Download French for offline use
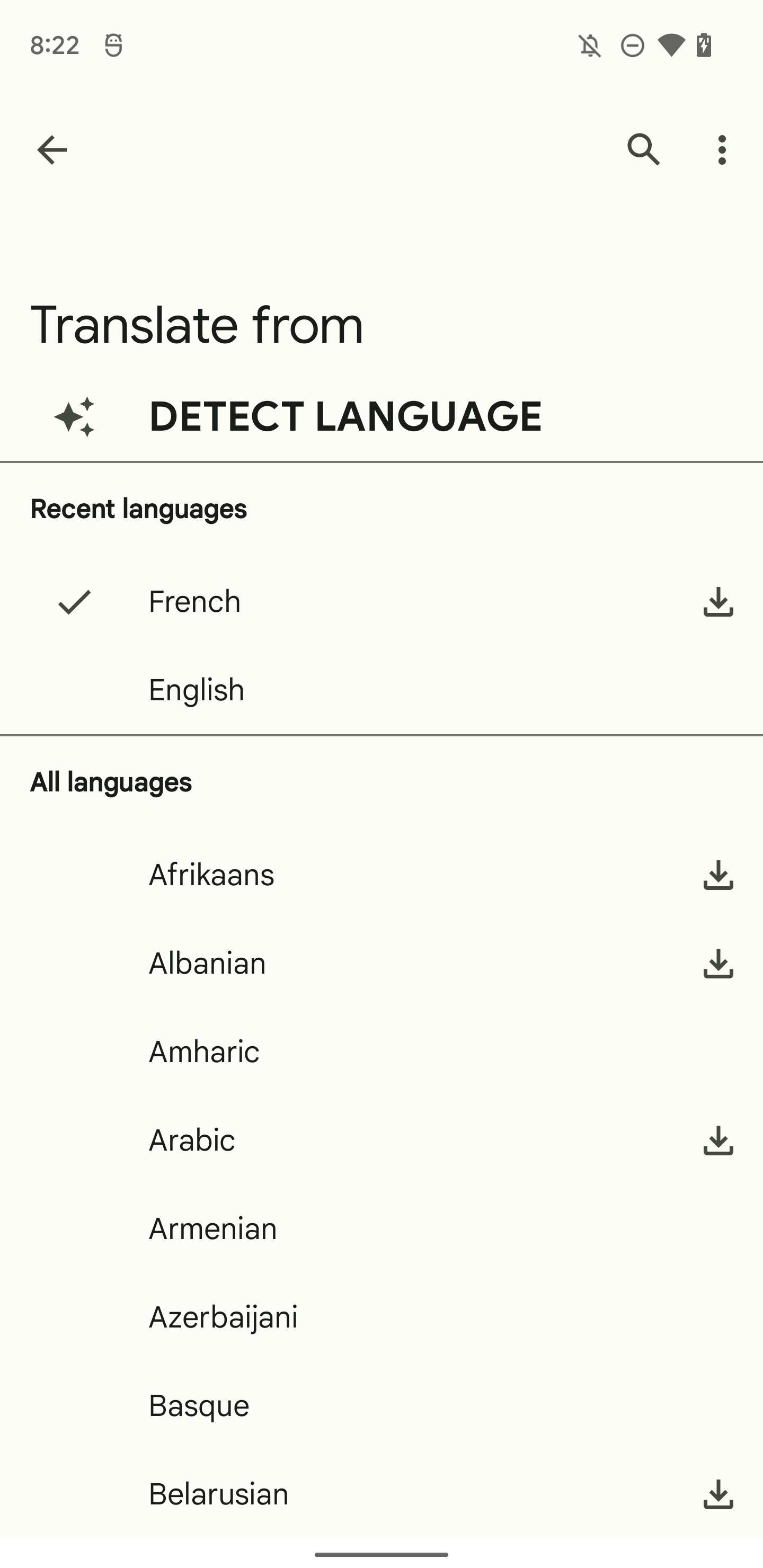This screenshot has width=763, height=1568. [x=718, y=602]
